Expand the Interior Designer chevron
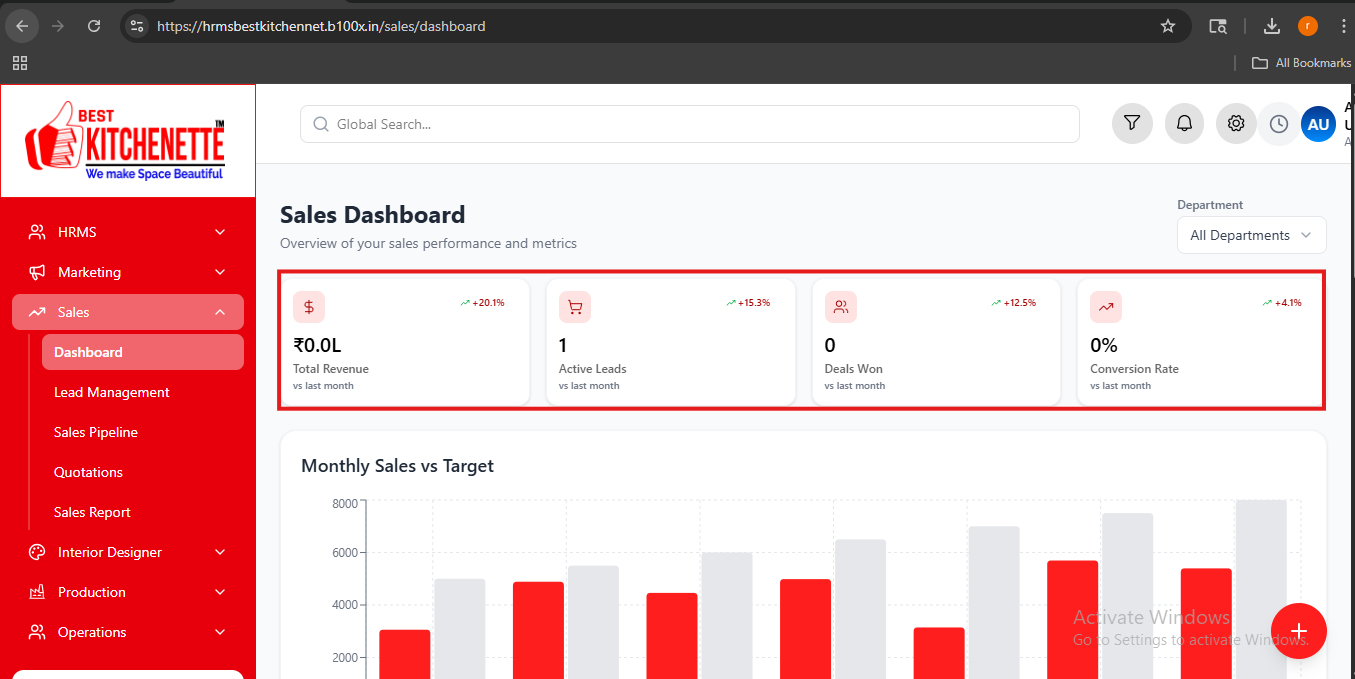 220,552
